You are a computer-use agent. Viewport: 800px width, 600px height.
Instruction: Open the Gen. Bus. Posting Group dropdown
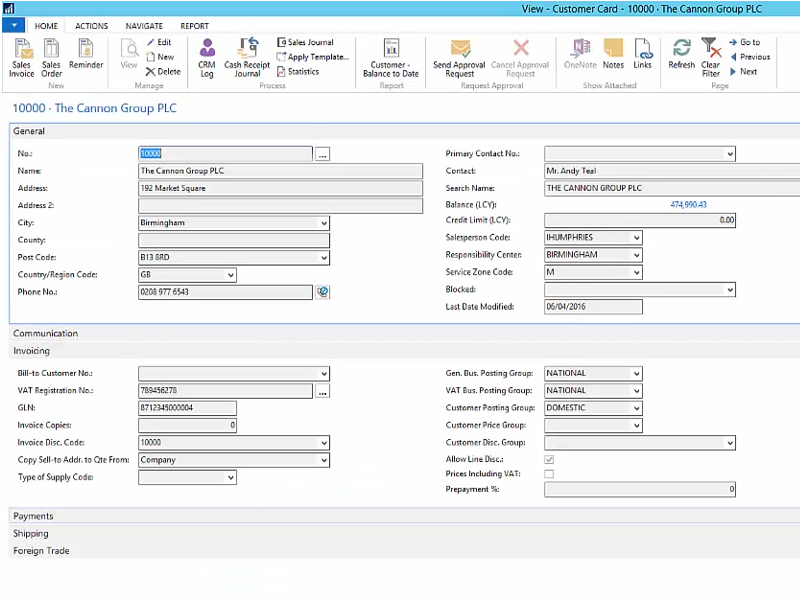(637, 373)
